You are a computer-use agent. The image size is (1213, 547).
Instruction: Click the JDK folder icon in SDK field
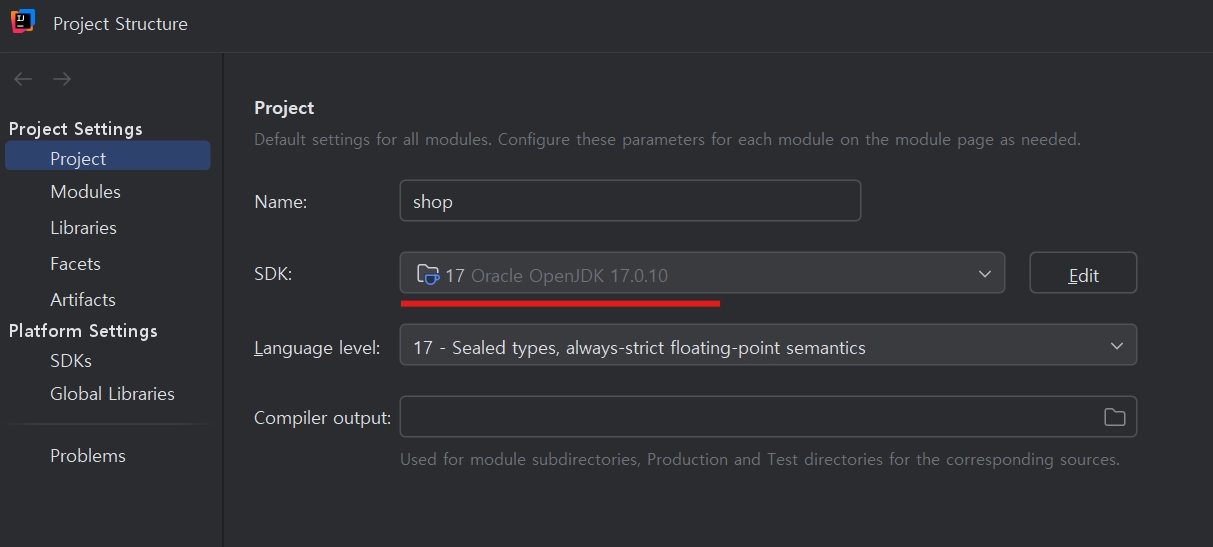click(x=427, y=274)
